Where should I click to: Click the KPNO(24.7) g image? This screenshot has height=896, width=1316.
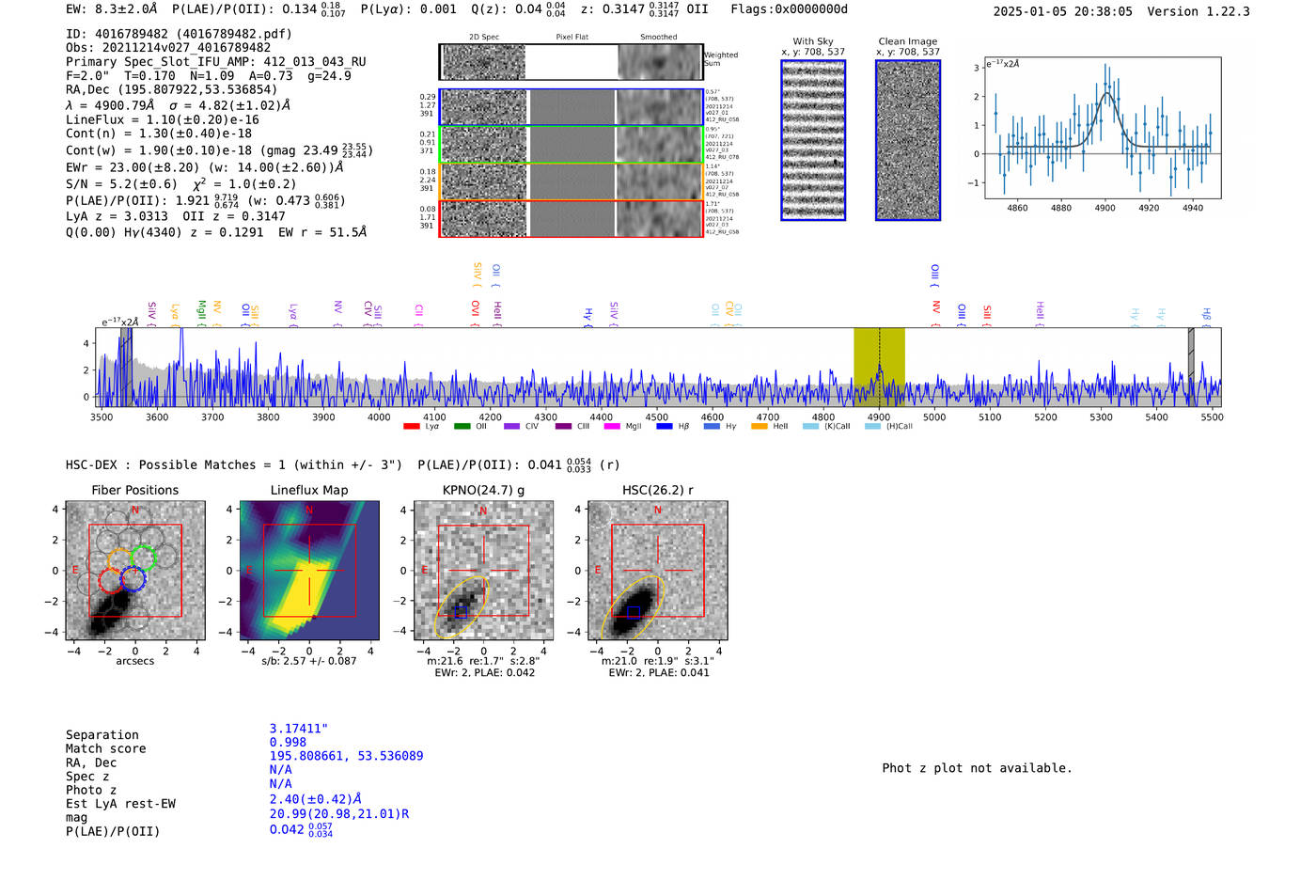483,570
